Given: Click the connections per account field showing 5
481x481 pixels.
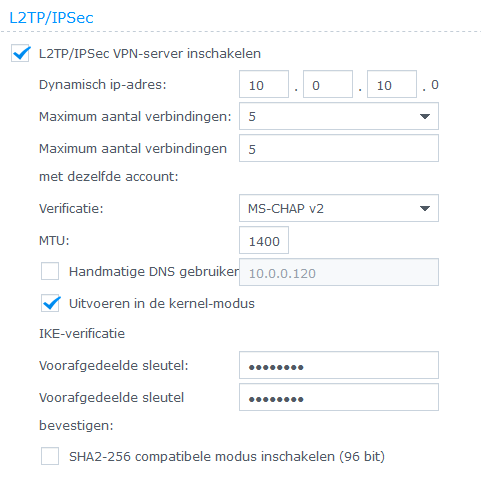Looking at the screenshot, I should (x=339, y=148).
